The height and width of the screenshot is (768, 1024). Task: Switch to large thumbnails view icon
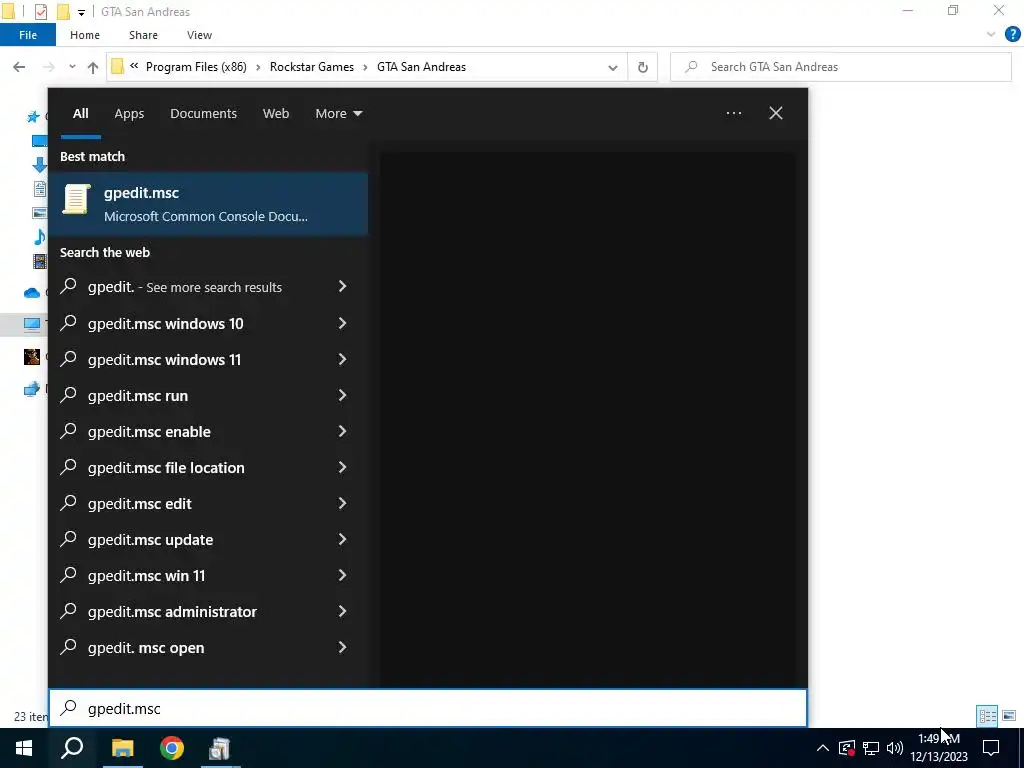pyautogui.click(x=1009, y=716)
